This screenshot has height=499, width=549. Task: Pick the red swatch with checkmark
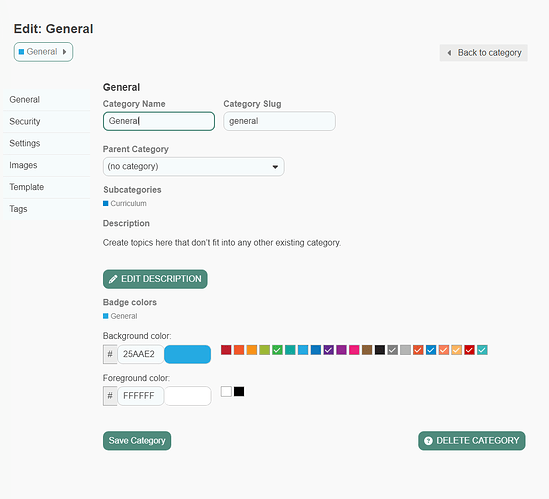(x=470, y=350)
